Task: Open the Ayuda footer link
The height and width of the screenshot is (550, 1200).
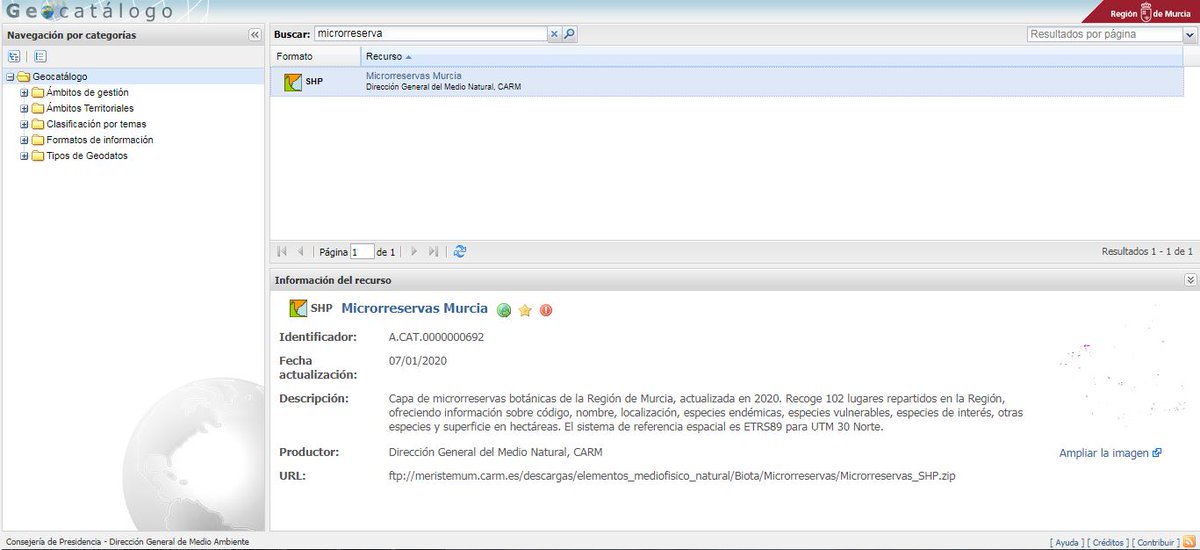Action: pyautogui.click(x=1067, y=542)
